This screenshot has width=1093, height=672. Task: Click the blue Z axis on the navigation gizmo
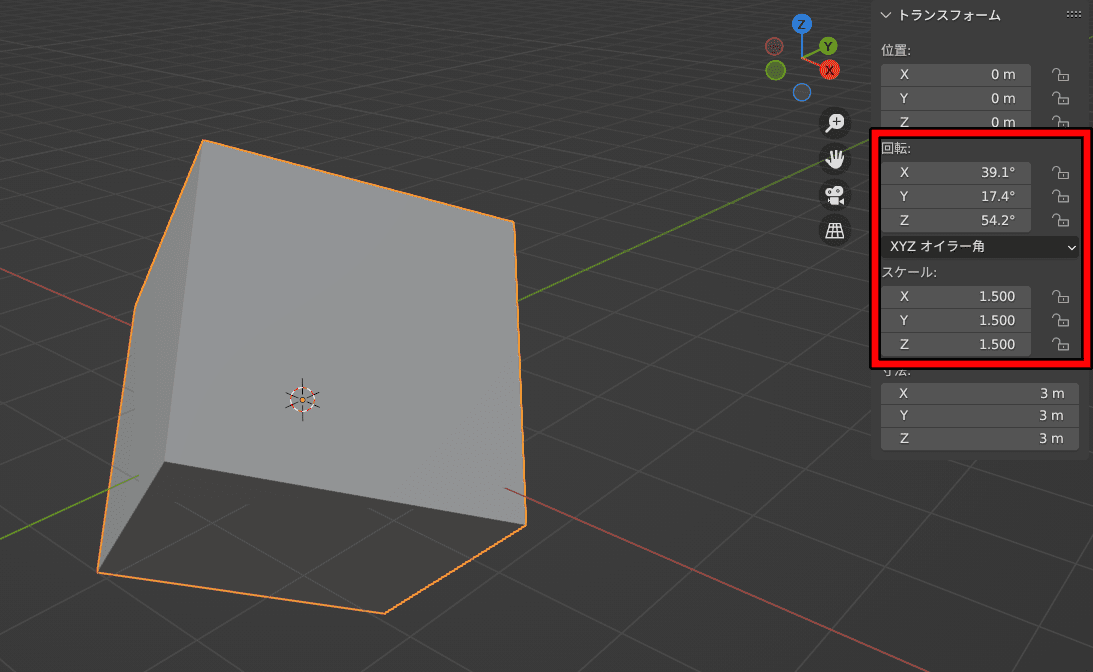point(802,22)
